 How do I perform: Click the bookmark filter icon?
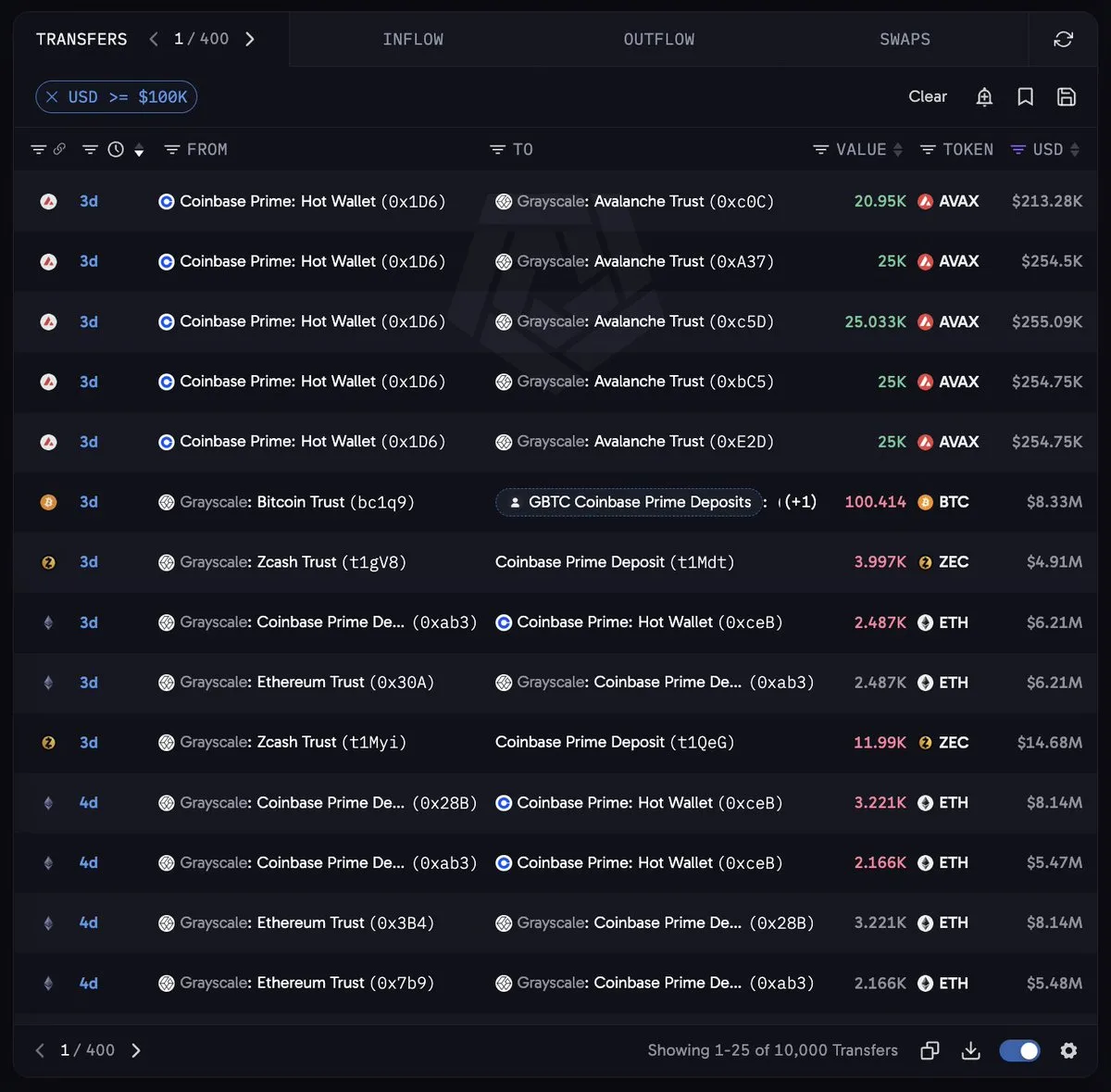point(1025,96)
